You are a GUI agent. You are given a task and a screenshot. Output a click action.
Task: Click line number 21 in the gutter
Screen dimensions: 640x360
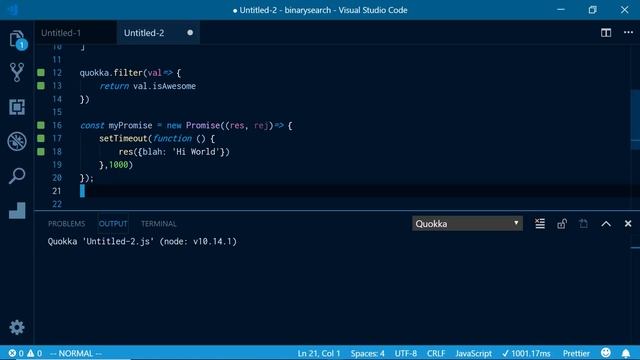(x=56, y=191)
